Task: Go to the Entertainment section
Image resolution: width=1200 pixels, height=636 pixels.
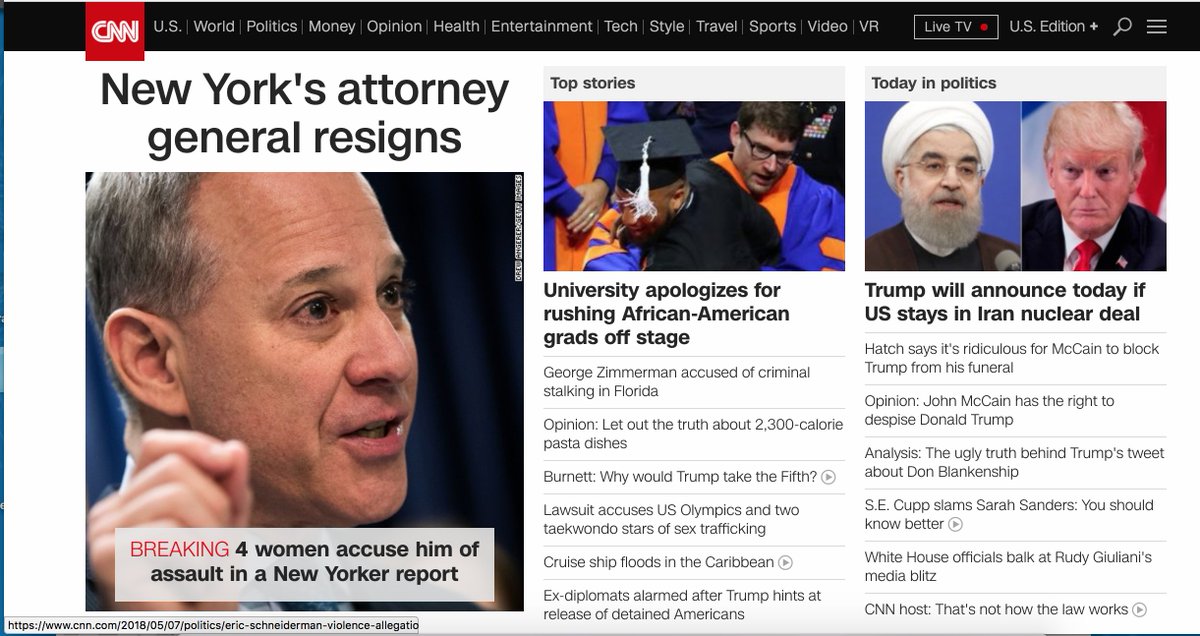Action: pos(541,27)
